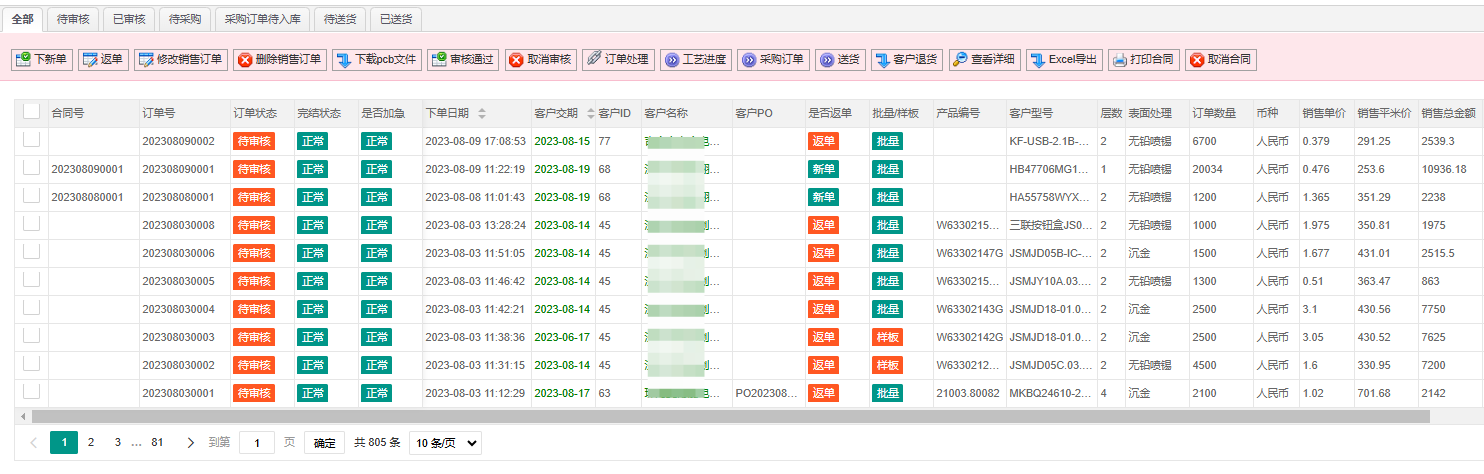Select checkbox for order 202308030001
The width and height of the screenshot is (1484, 474).
[x=31, y=393]
